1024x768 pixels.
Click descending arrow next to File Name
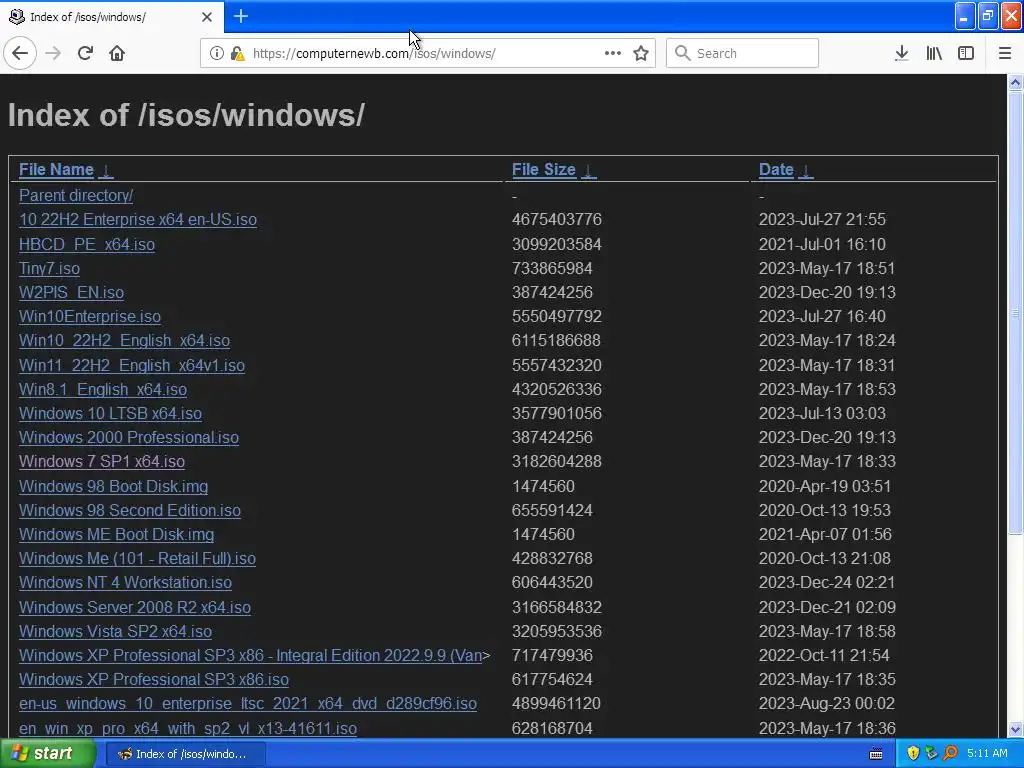(x=106, y=170)
